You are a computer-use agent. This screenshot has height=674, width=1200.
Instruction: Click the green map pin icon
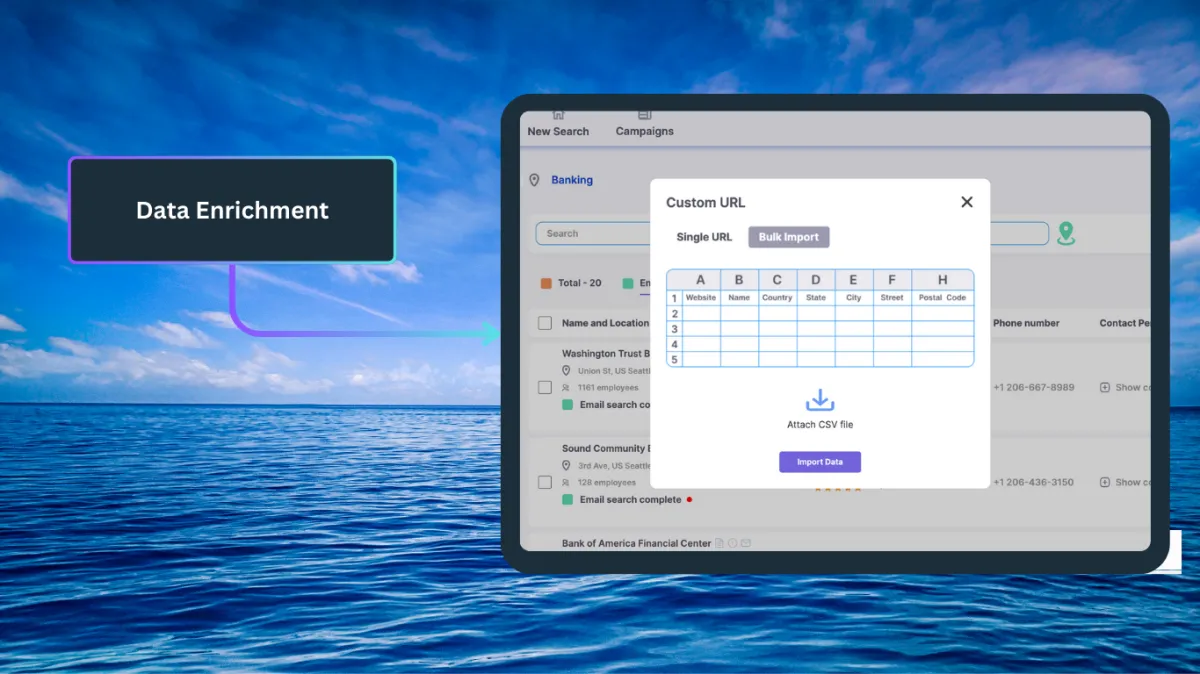click(x=1066, y=234)
